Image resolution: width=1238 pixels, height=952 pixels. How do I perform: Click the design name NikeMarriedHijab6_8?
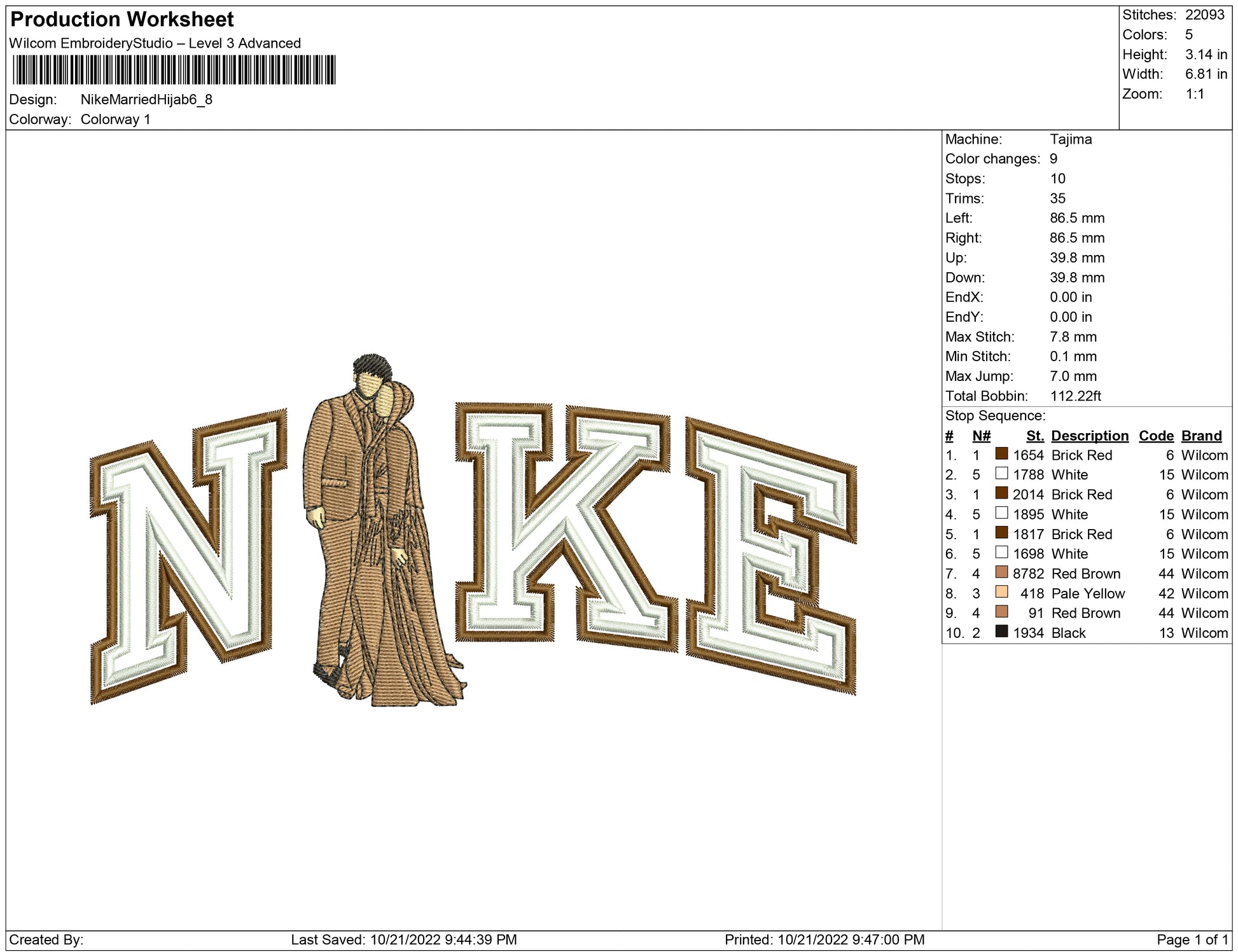click(146, 100)
